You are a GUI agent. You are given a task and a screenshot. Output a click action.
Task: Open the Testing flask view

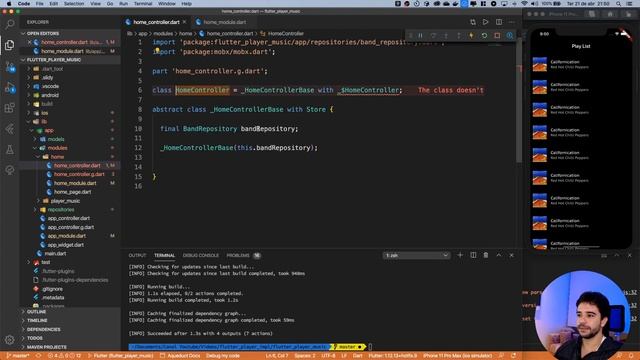pyautogui.click(x=9, y=149)
